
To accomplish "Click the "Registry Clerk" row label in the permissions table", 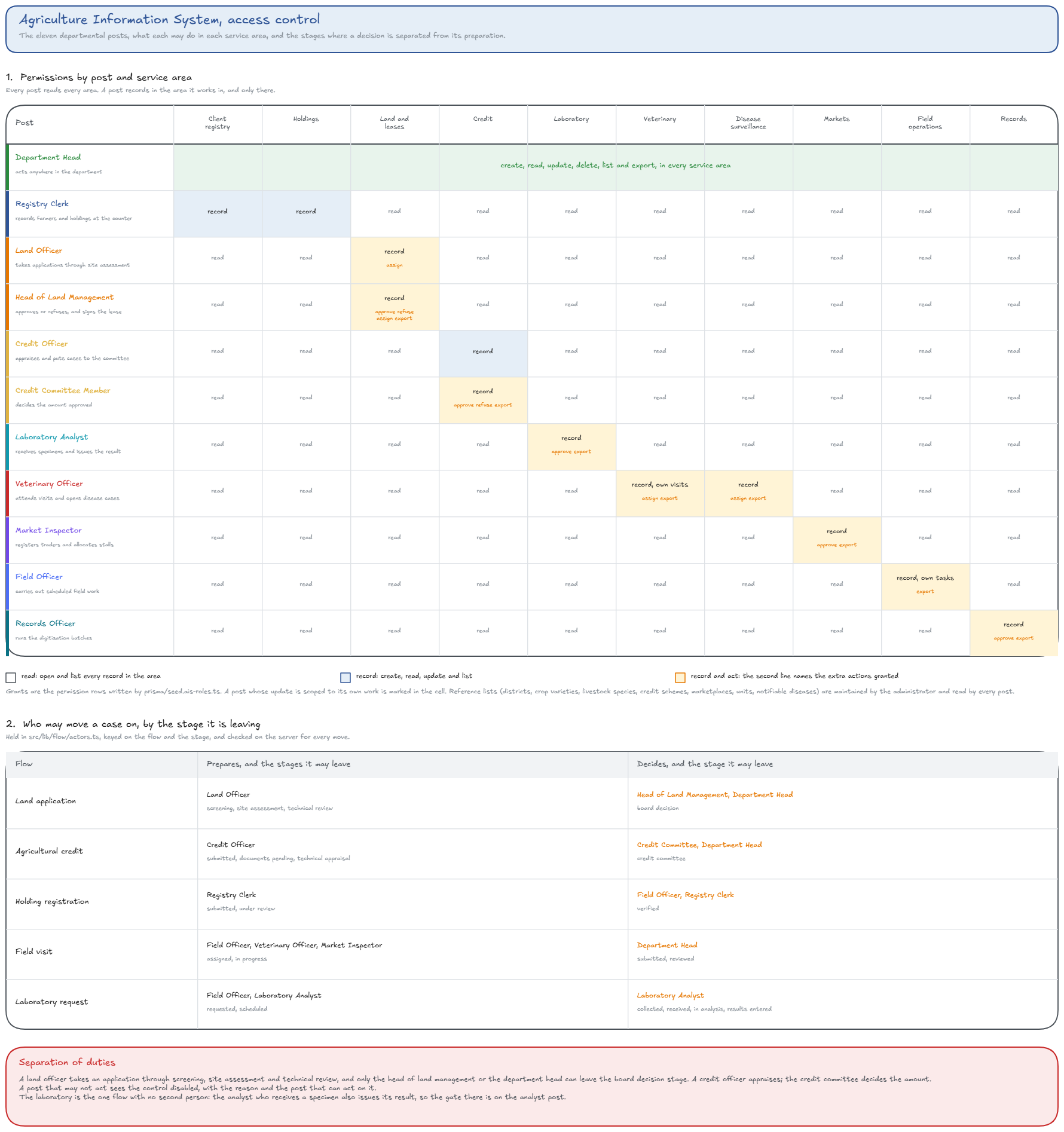I will pyautogui.click(x=42, y=204).
